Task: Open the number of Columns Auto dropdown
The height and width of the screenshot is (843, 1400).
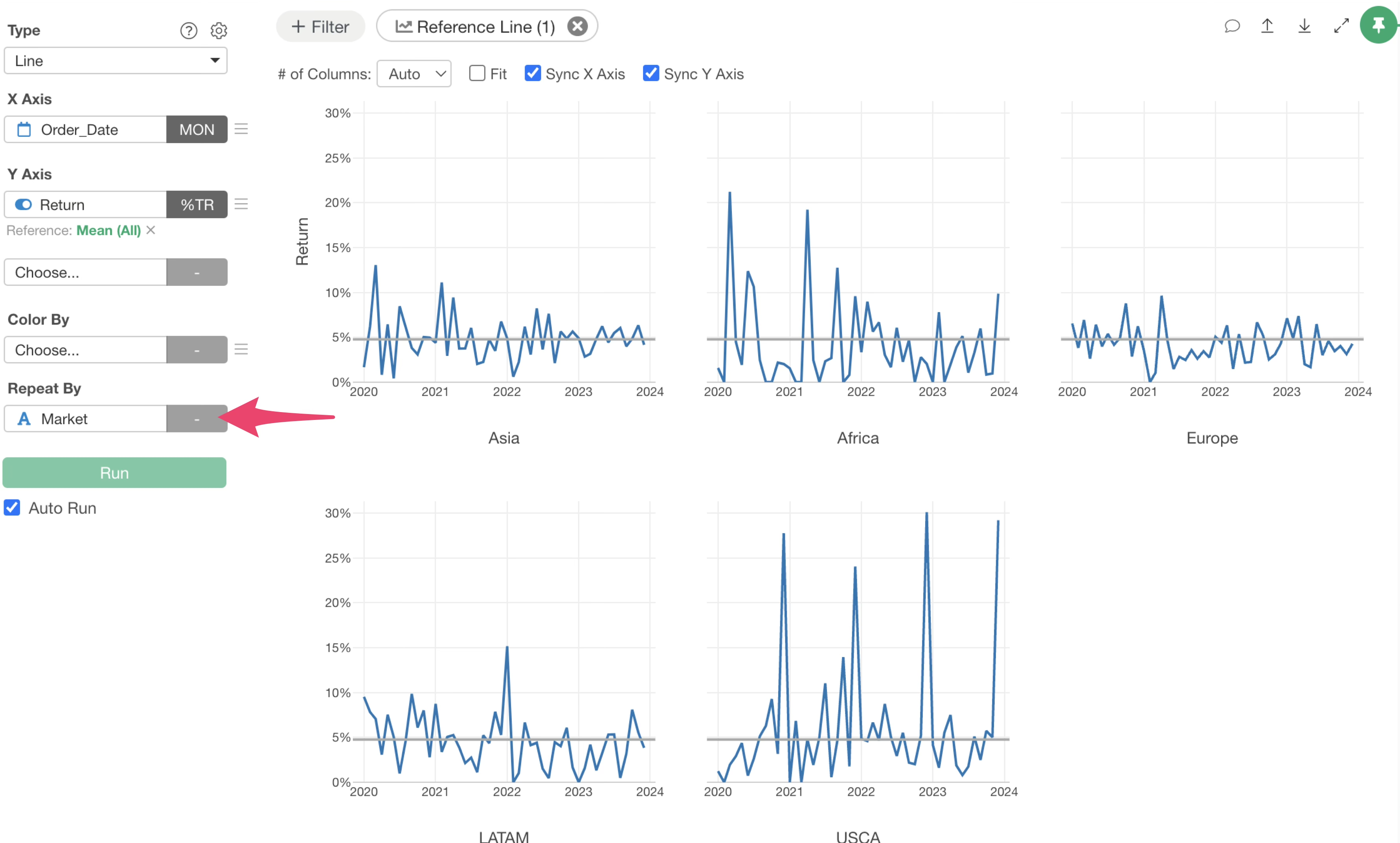Action: tap(414, 74)
